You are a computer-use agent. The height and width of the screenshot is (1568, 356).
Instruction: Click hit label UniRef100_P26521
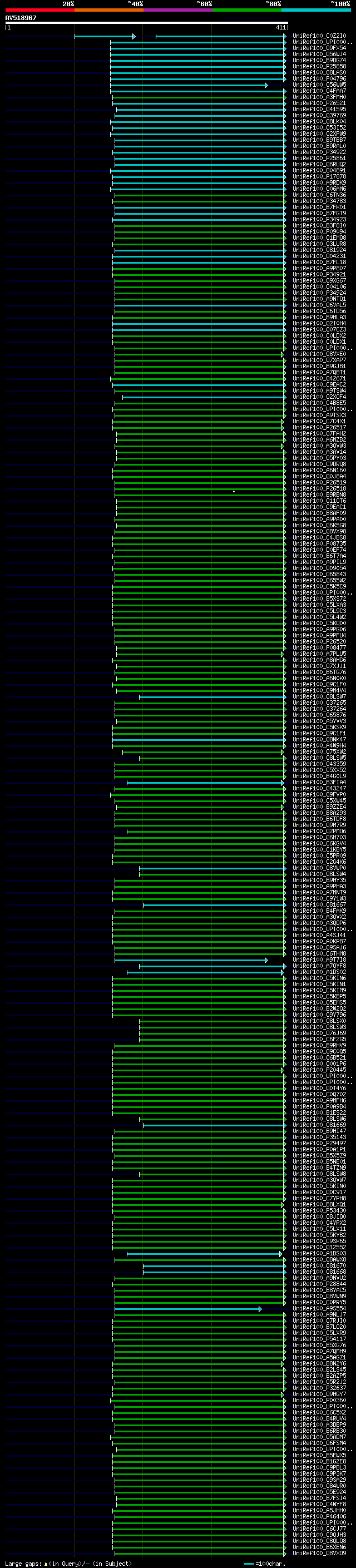pos(319,103)
